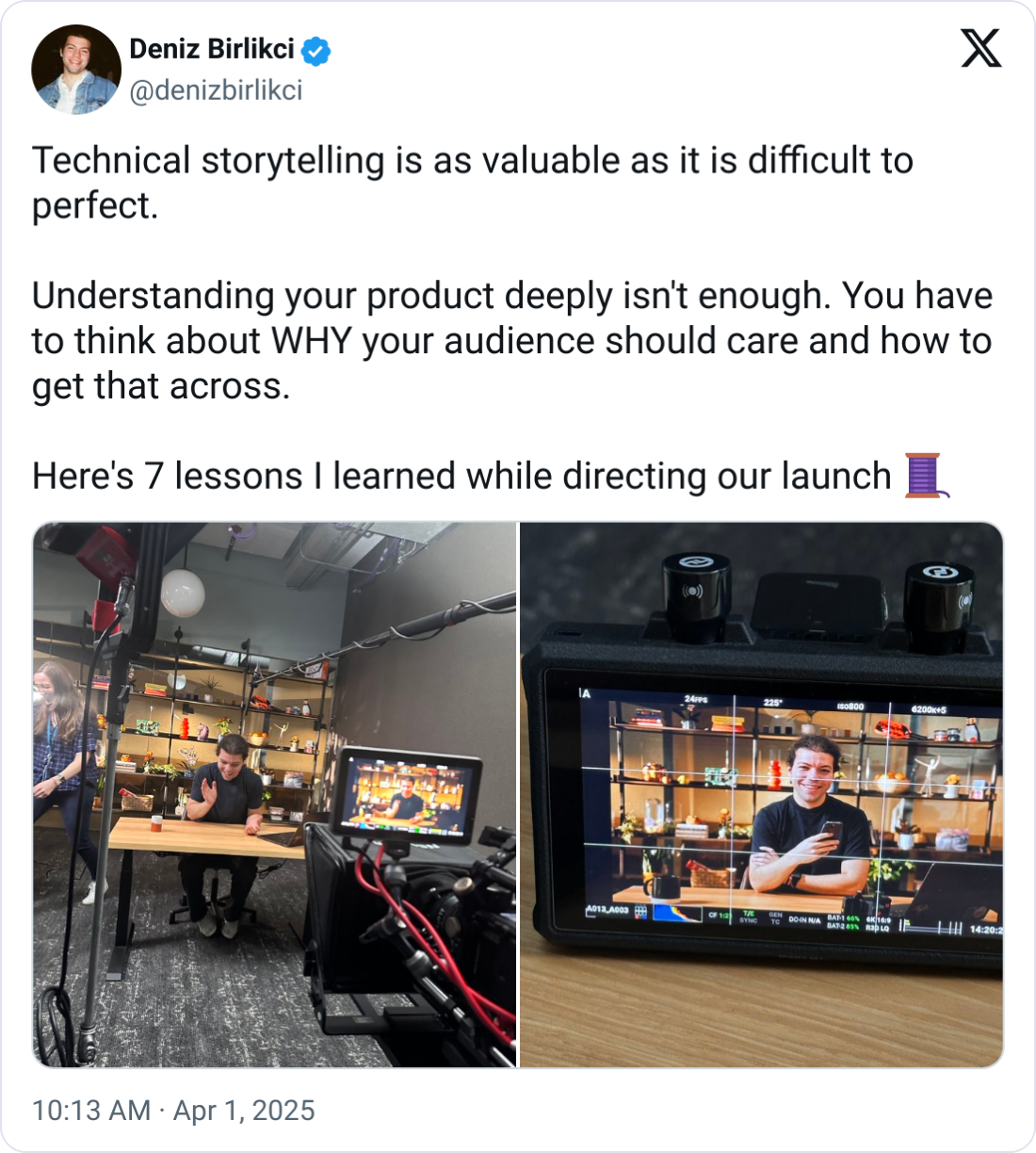Click the small field monitor in left photo
Screen dimensions: 1036x1153
click(x=408, y=794)
